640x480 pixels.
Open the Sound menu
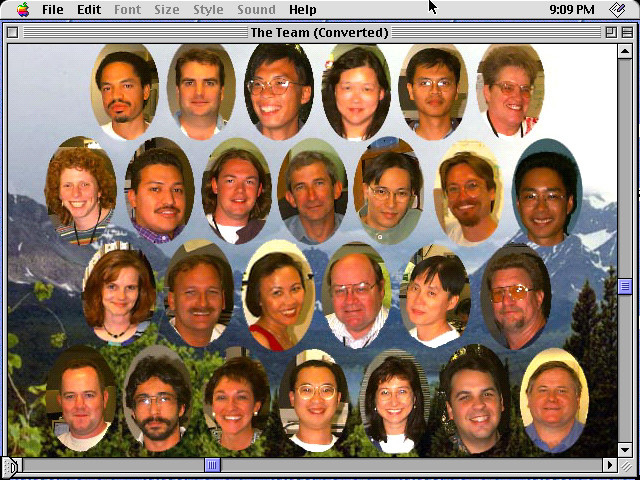click(x=256, y=10)
